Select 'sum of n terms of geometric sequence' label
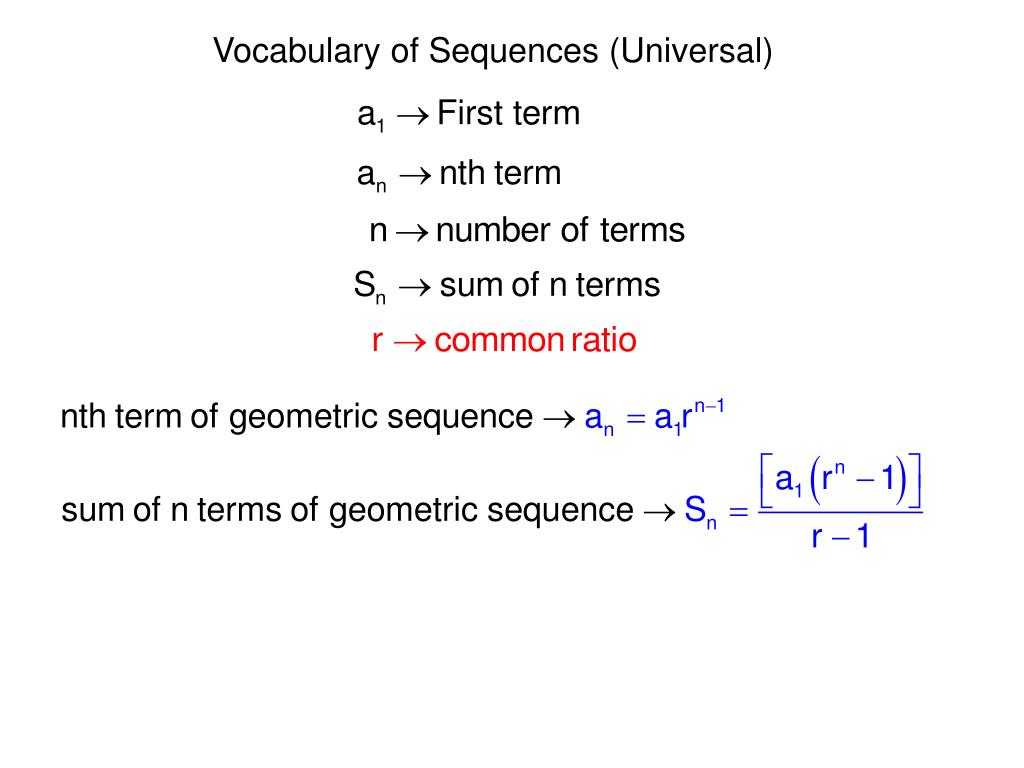This screenshot has width=1024, height=768. click(347, 510)
